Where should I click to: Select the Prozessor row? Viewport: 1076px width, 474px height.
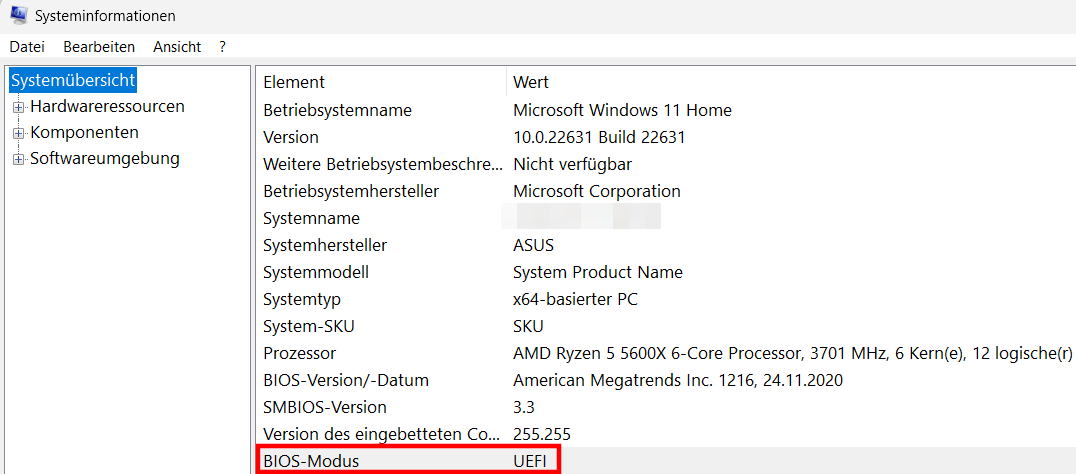point(299,353)
